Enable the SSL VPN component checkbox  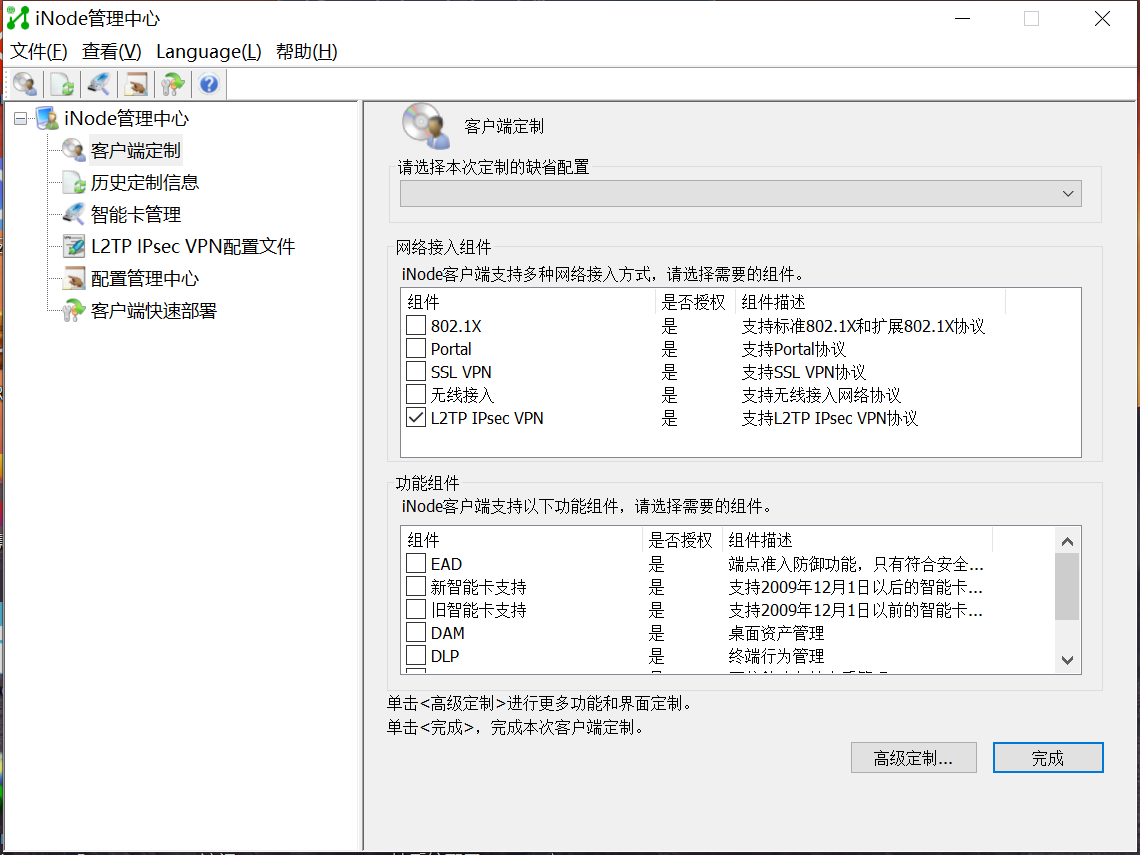coord(416,372)
